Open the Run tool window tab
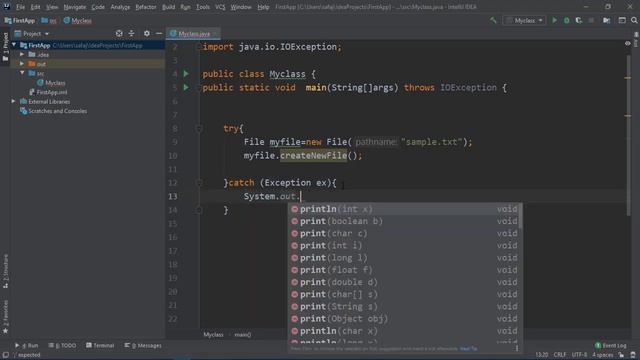 click(27, 345)
